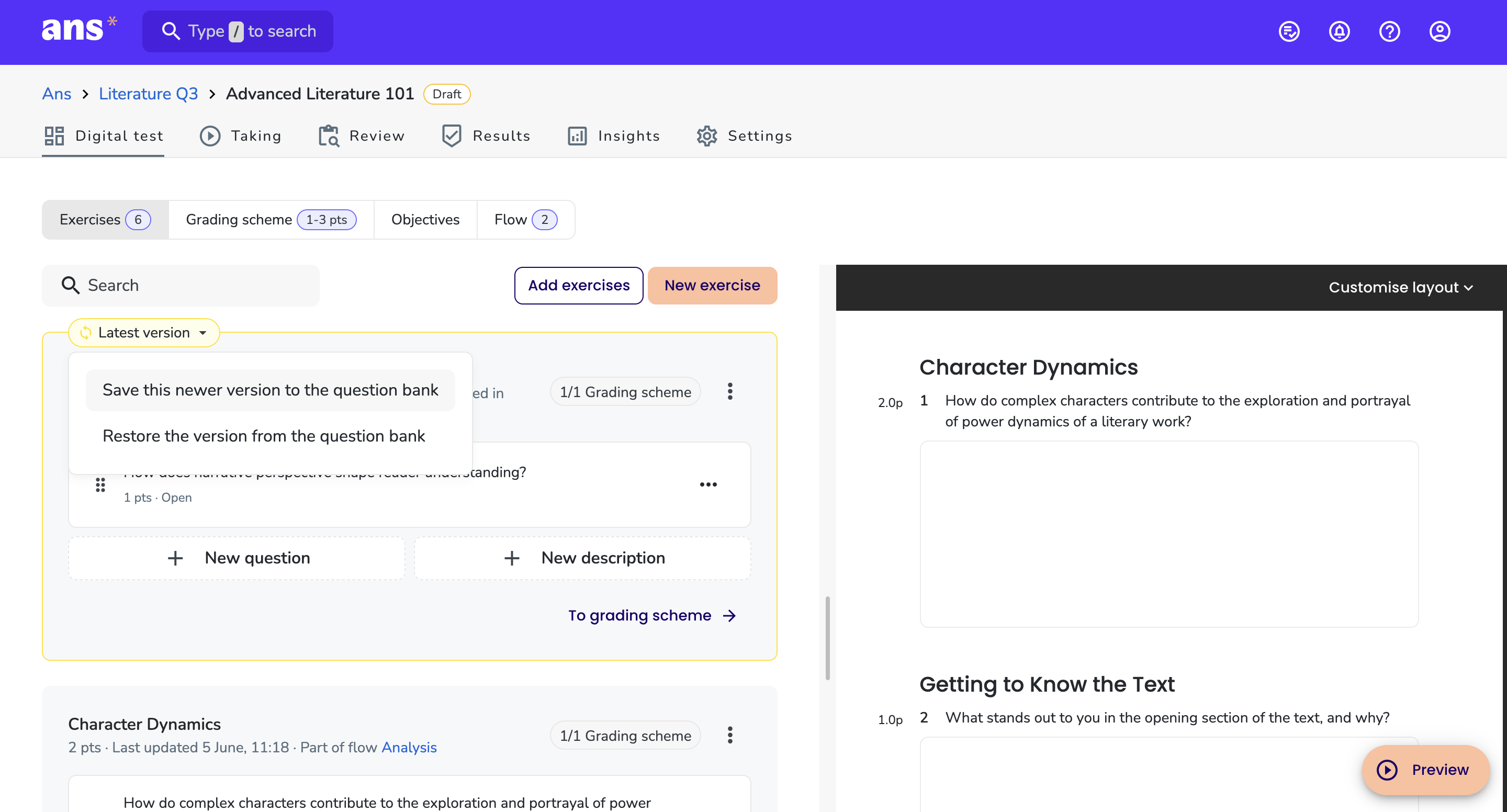The height and width of the screenshot is (812, 1507).
Task: Go to Ans breadcrumb link
Action: [x=57, y=94]
